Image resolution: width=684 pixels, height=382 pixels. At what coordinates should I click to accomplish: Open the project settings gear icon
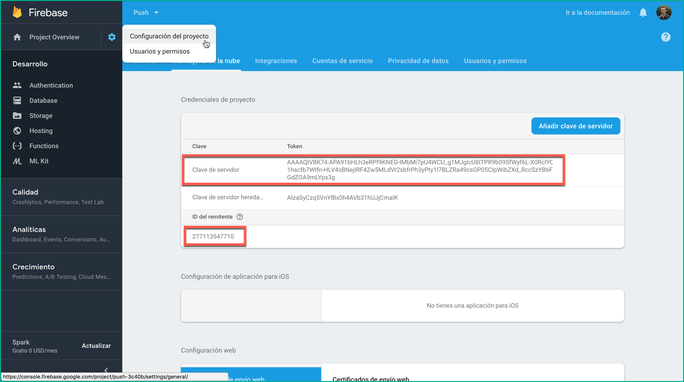112,37
